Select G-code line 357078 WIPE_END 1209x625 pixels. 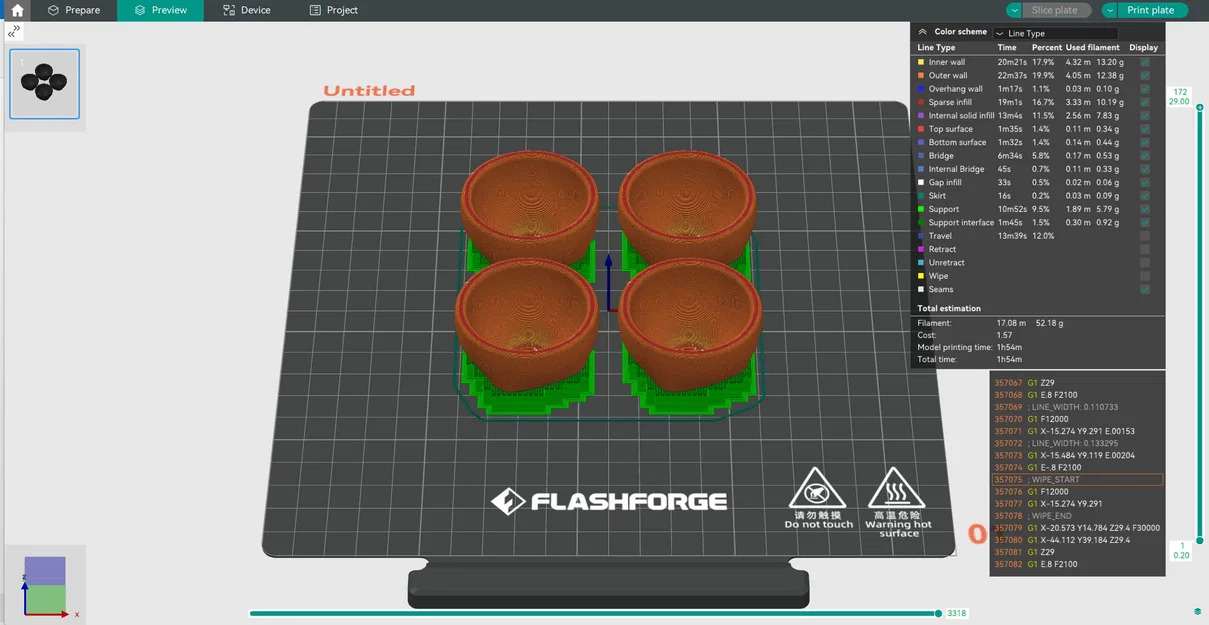point(1077,516)
